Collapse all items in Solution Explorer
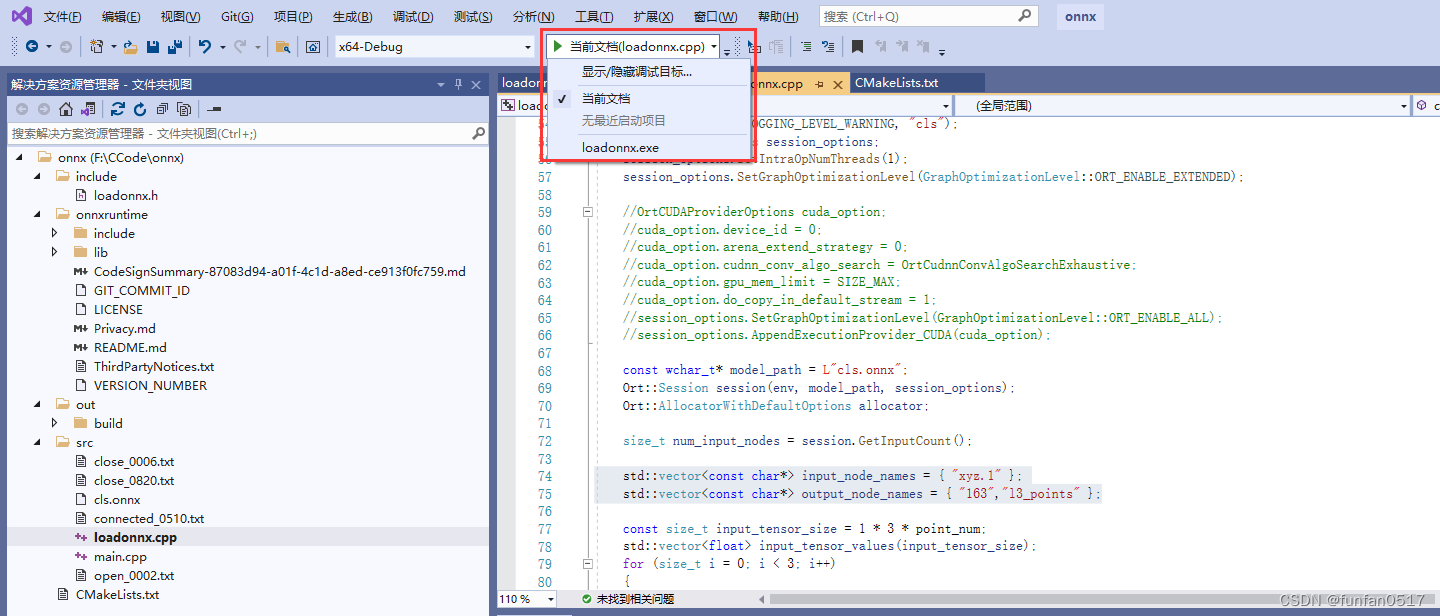Screen dimensions: 1440x616 pyautogui.click(x=162, y=109)
